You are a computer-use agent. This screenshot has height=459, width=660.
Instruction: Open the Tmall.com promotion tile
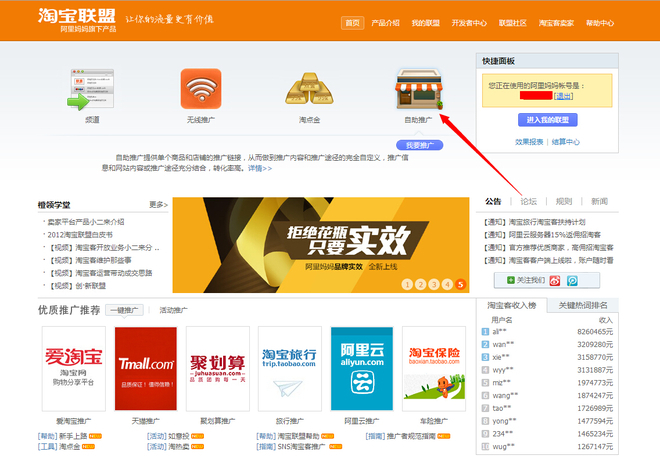(x=146, y=368)
